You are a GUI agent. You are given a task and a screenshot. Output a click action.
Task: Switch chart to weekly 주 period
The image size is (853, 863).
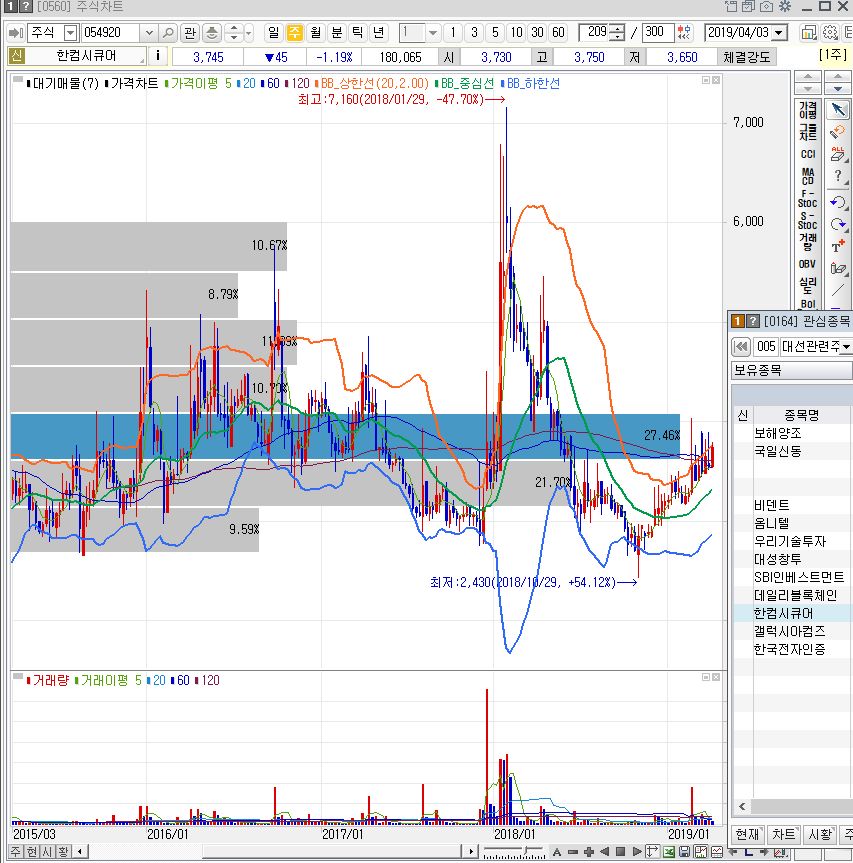click(295, 33)
